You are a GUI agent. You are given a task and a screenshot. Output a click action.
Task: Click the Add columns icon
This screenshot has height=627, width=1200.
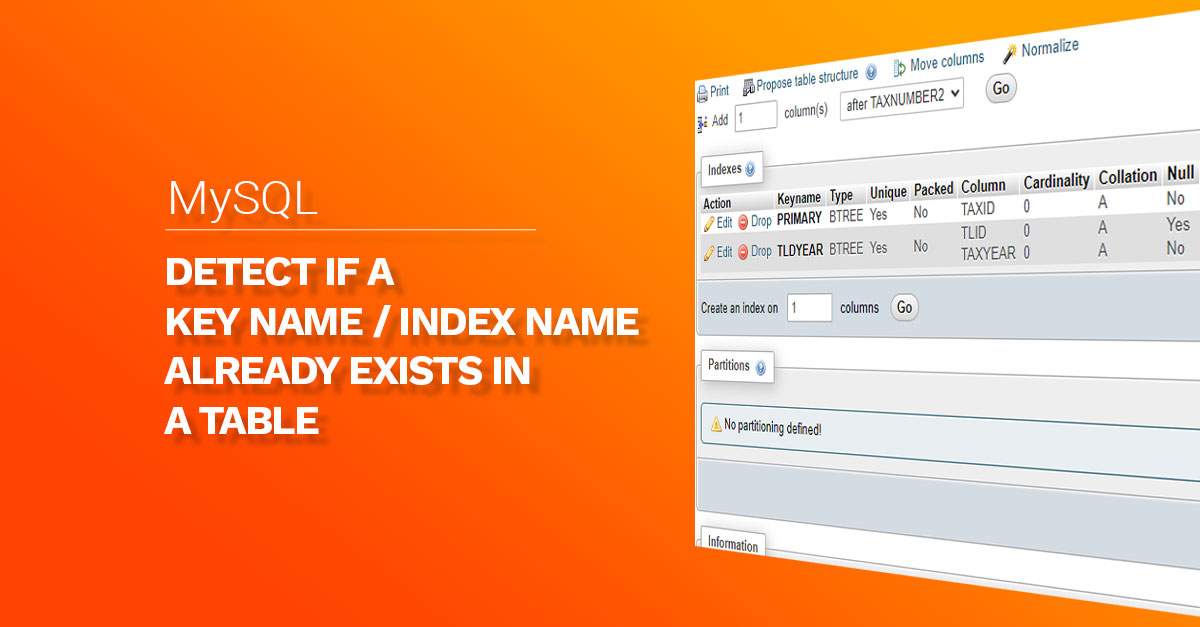coord(702,122)
